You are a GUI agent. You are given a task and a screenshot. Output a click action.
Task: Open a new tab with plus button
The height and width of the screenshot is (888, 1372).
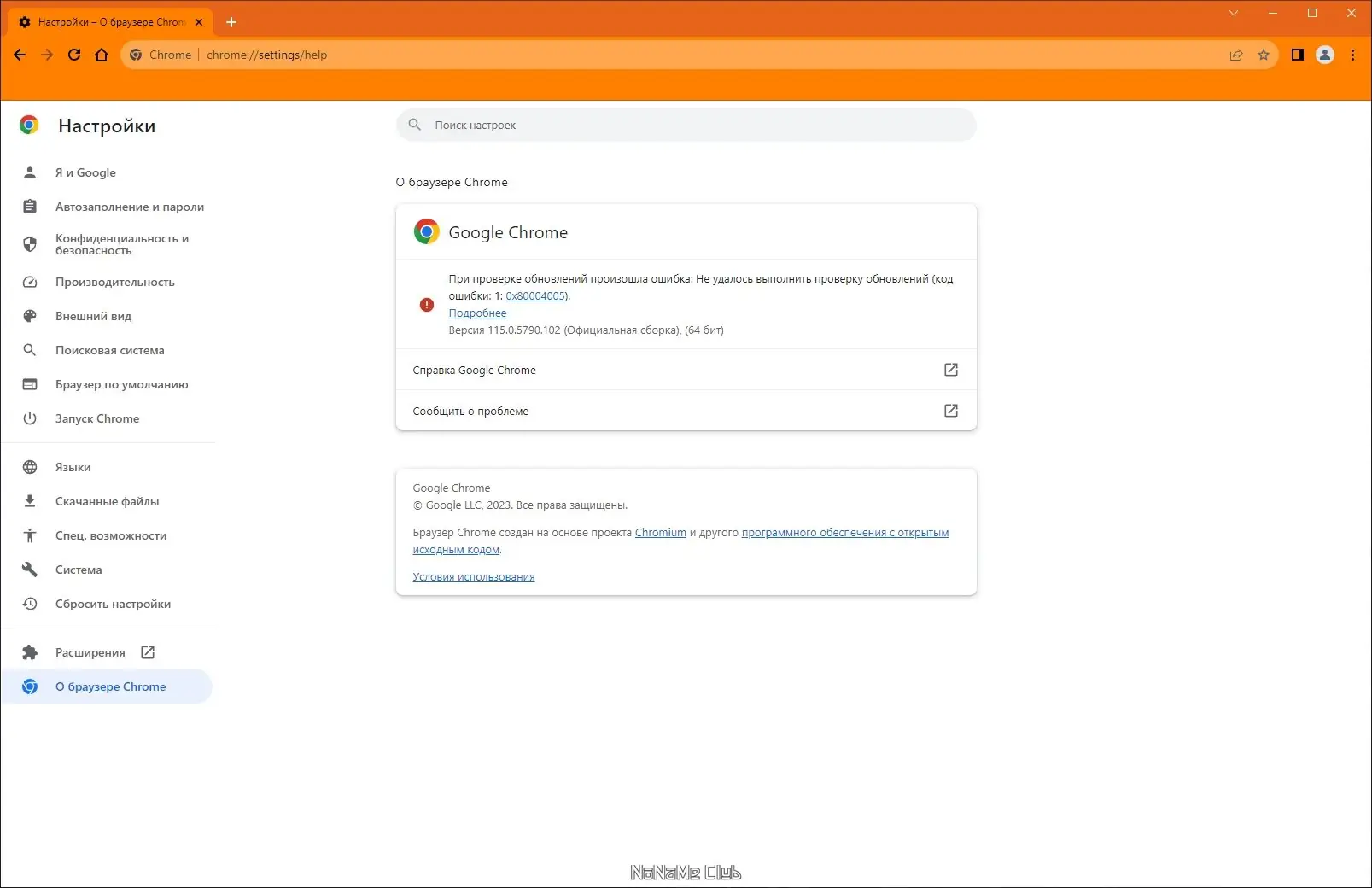tap(231, 22)
